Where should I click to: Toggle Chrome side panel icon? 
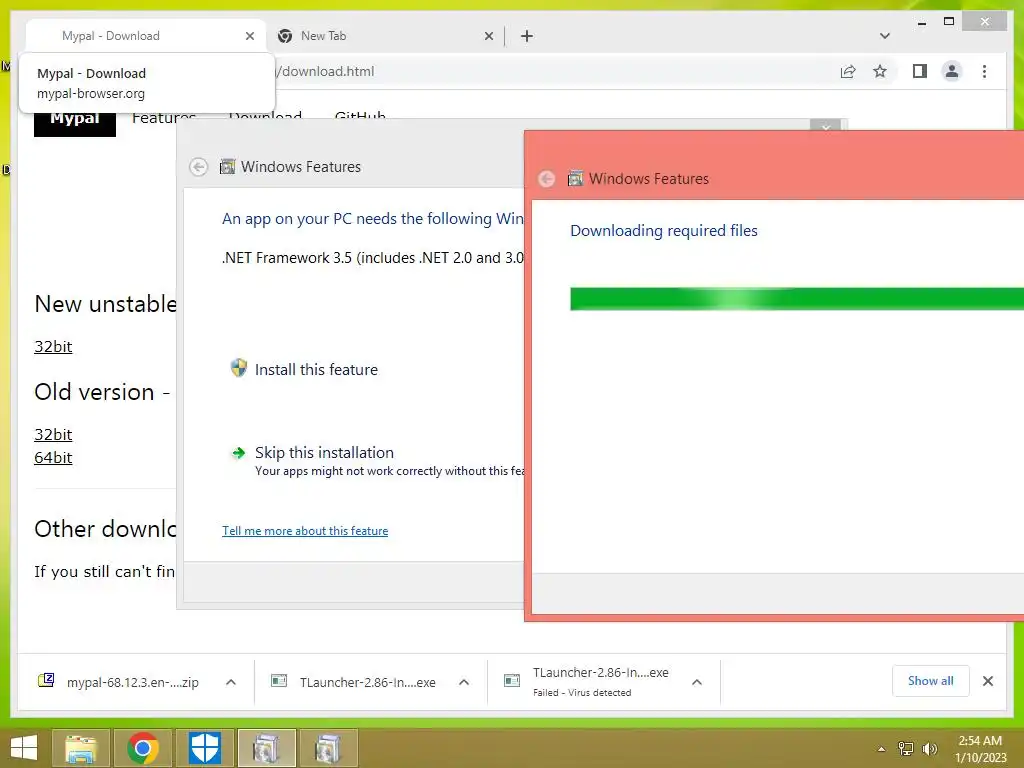pyautogui.click(x=920, y=71)
